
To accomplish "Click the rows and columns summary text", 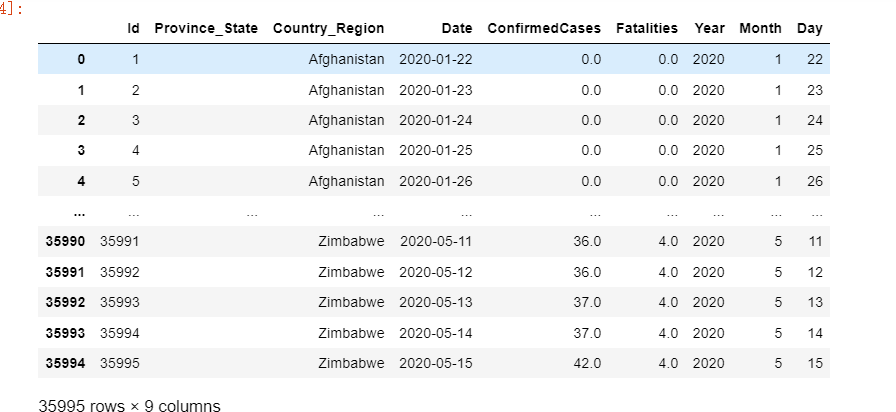I will pyautogui.click(x=129, y=405).
